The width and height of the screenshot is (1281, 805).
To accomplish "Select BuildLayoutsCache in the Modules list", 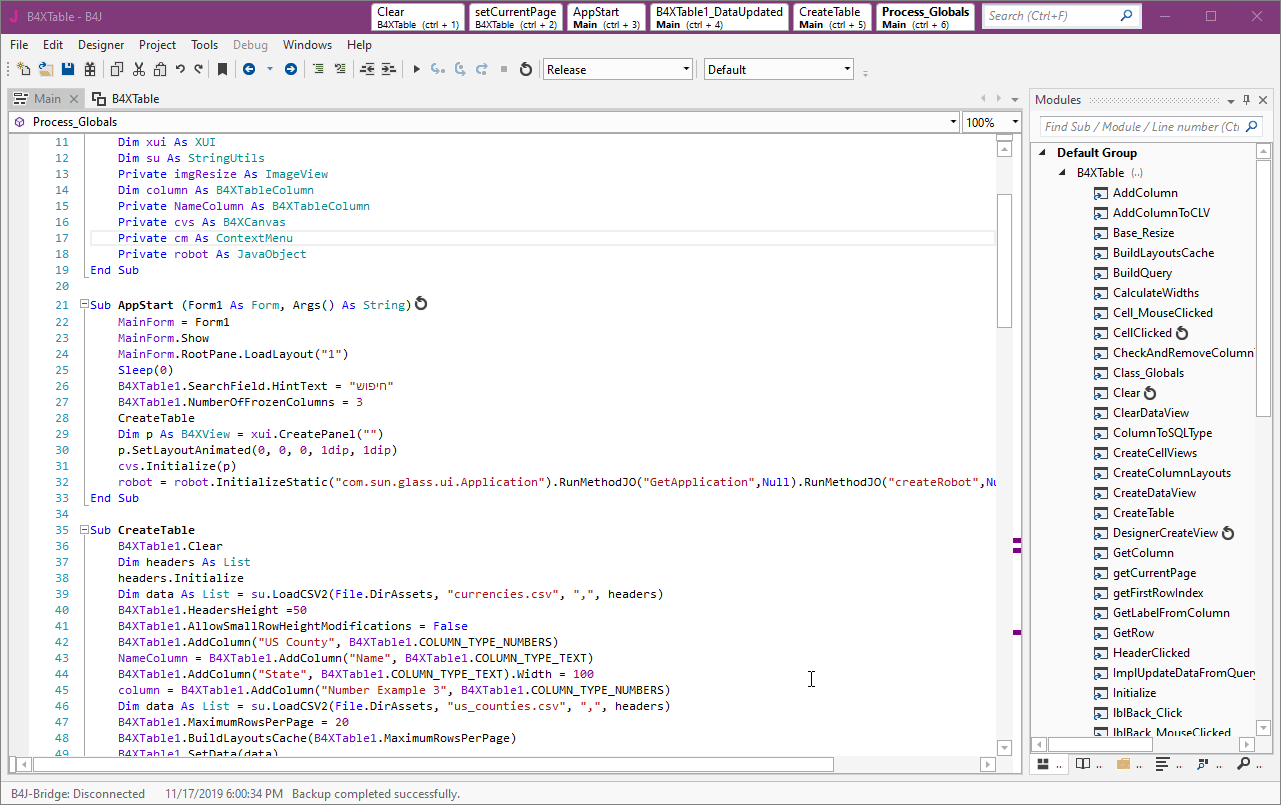I will [1163, 253].
